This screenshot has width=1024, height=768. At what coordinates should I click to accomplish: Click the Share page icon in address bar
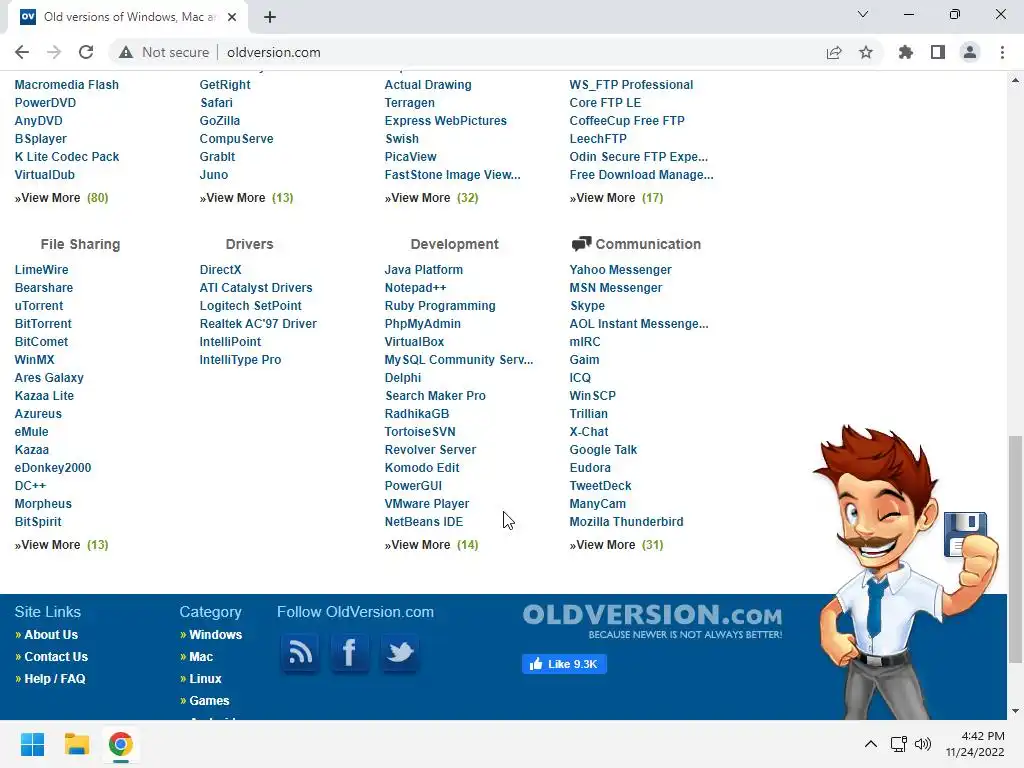click(x=834, y=52)
